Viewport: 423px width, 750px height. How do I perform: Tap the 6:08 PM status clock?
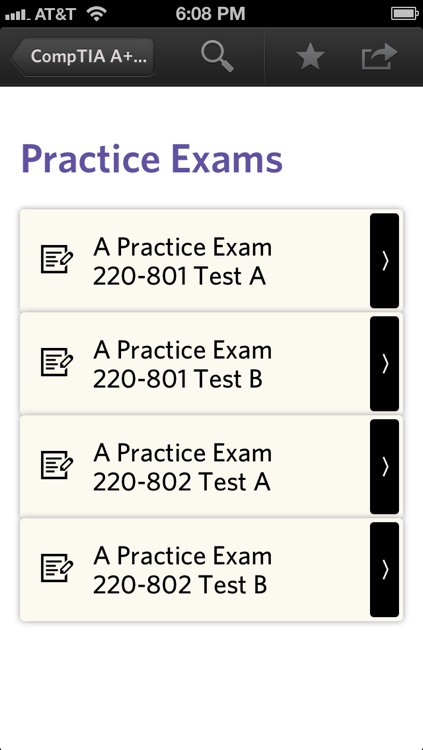point(211,13)
